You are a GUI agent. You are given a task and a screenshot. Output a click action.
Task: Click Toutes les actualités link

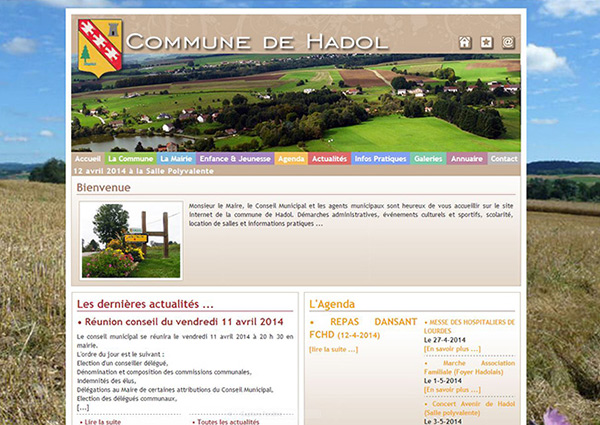(x=226, y=422)
